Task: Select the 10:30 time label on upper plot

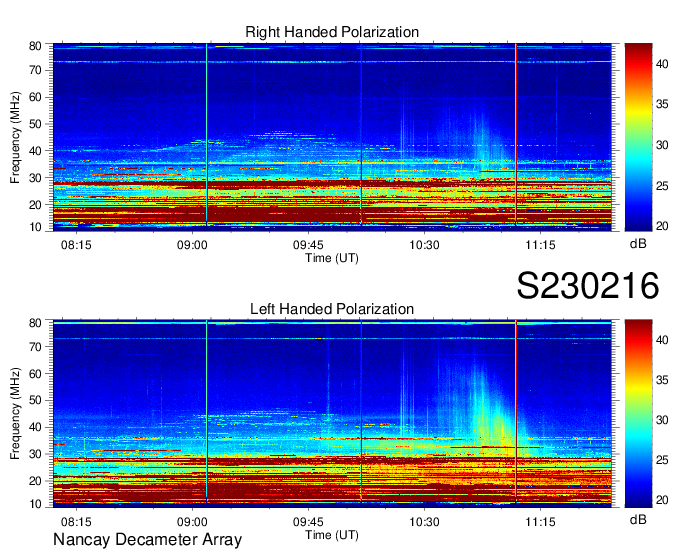Action: (x=424, y=245)
